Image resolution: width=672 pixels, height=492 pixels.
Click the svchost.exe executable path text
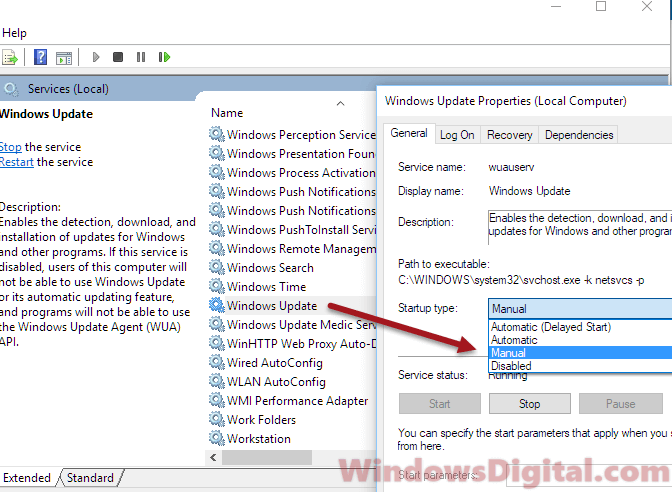pos(521,280)
